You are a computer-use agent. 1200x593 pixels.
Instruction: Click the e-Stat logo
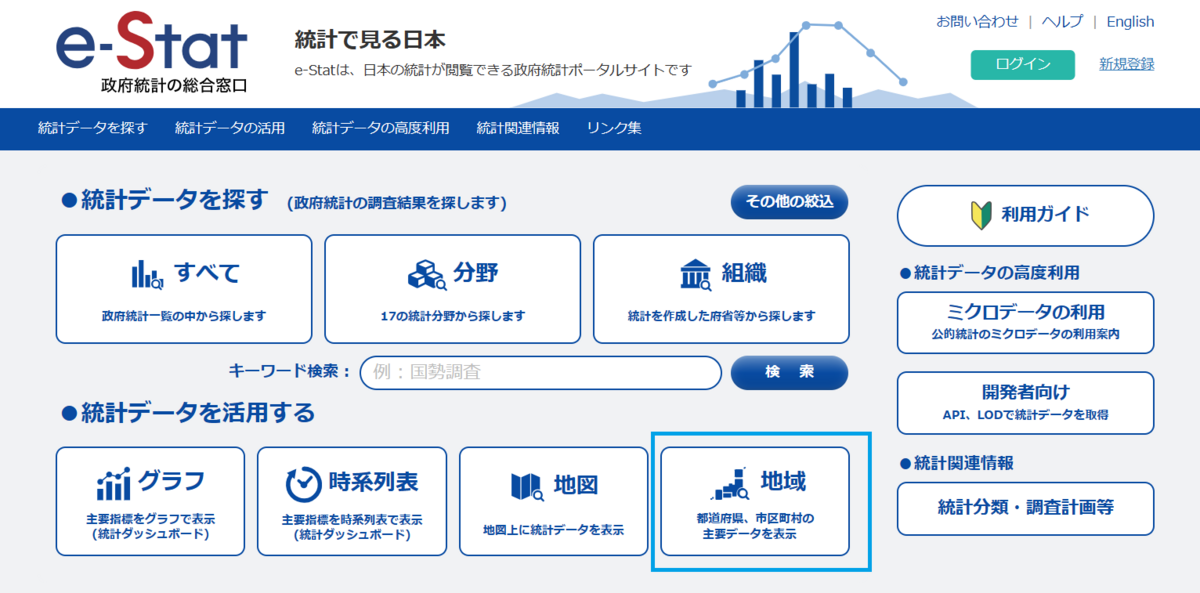[x=152, y=50]
